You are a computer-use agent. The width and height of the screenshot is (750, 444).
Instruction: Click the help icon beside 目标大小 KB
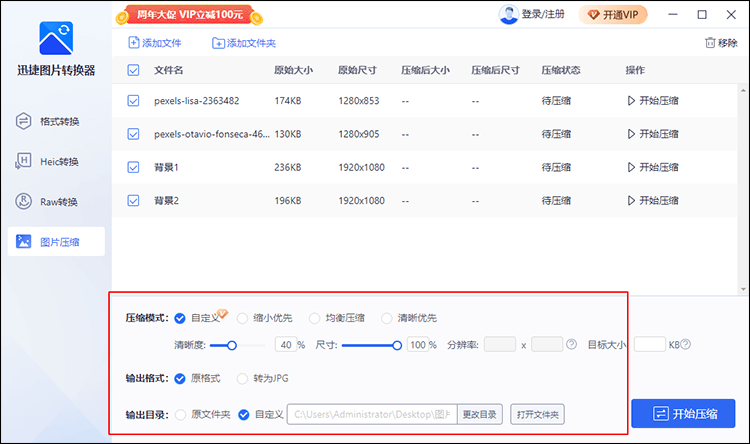point(687,345)
